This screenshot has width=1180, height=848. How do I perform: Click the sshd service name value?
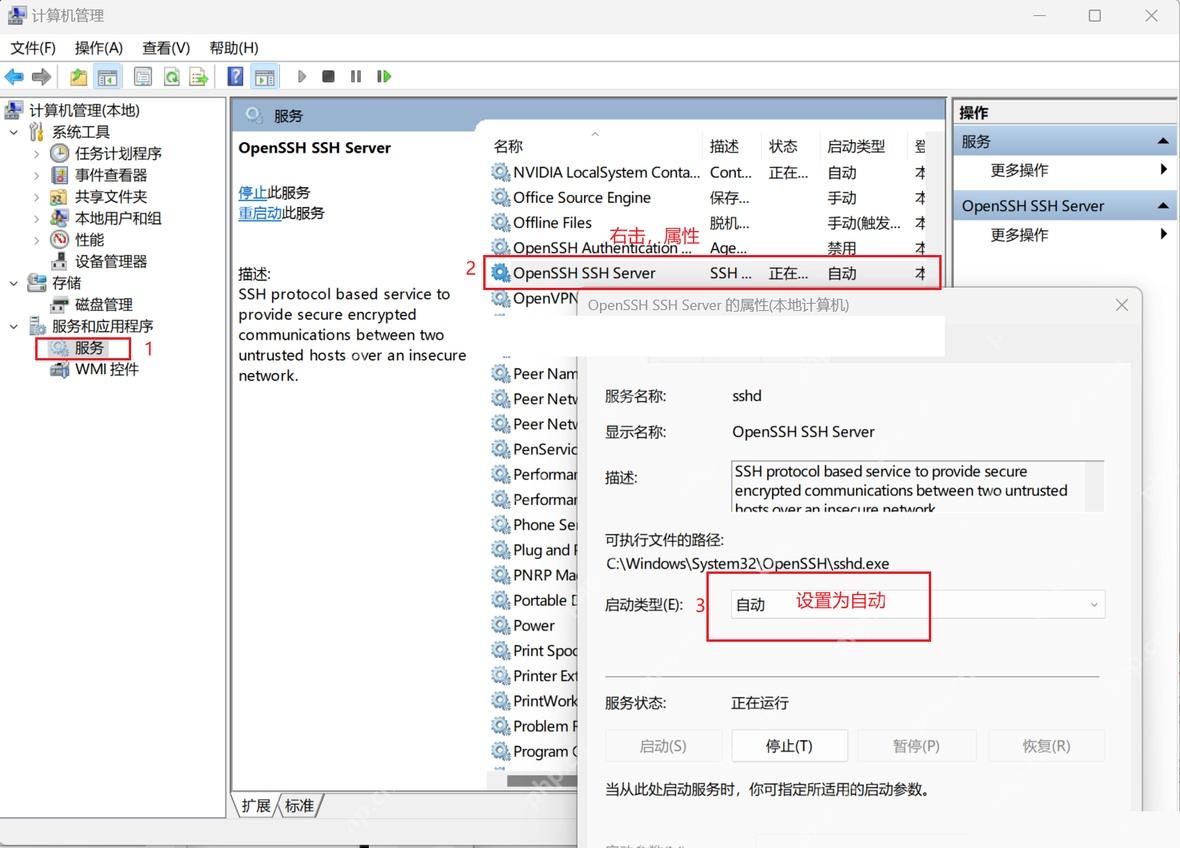click(x=747, y=396)
